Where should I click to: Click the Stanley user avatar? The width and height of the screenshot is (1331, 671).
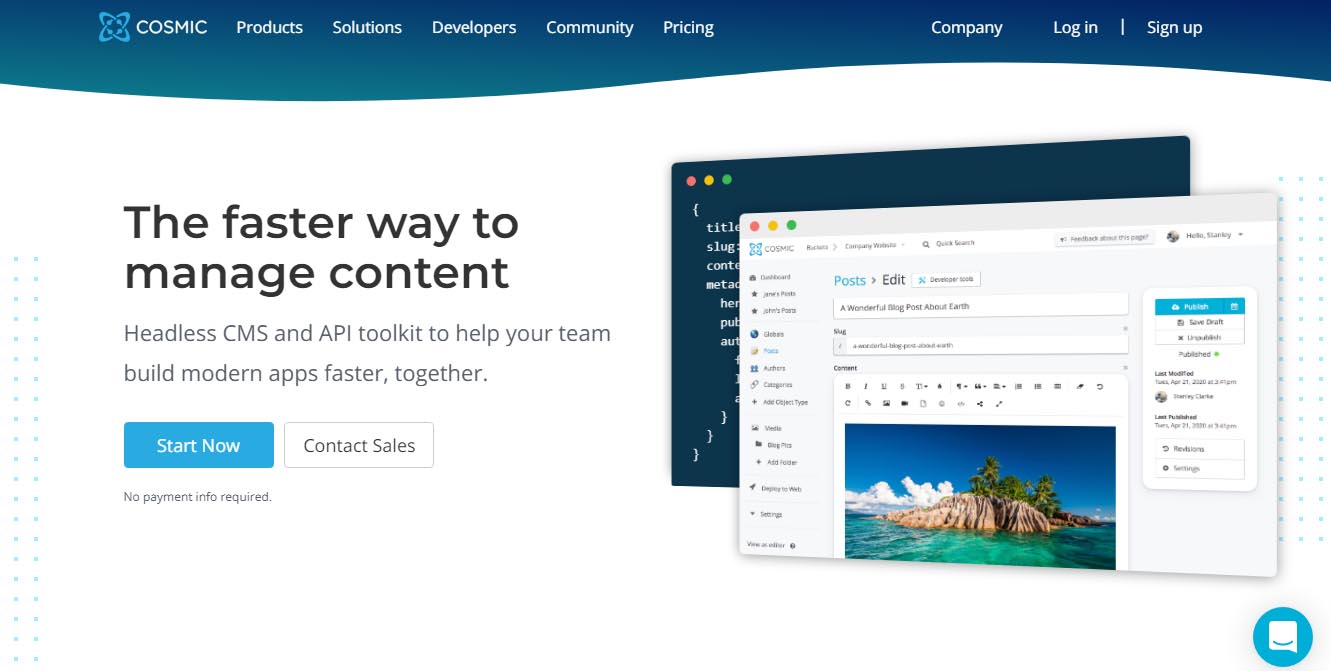[x=1173, y=236]
